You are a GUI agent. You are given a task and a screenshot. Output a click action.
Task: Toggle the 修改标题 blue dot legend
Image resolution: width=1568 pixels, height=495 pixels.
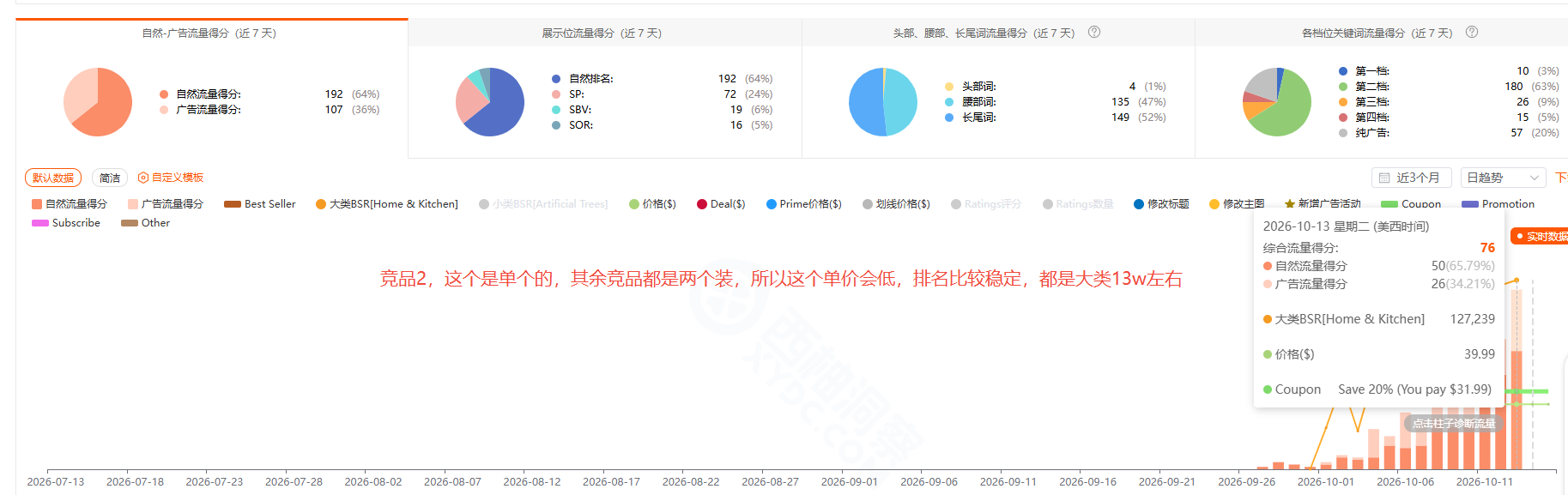(x=1139, y=204)
